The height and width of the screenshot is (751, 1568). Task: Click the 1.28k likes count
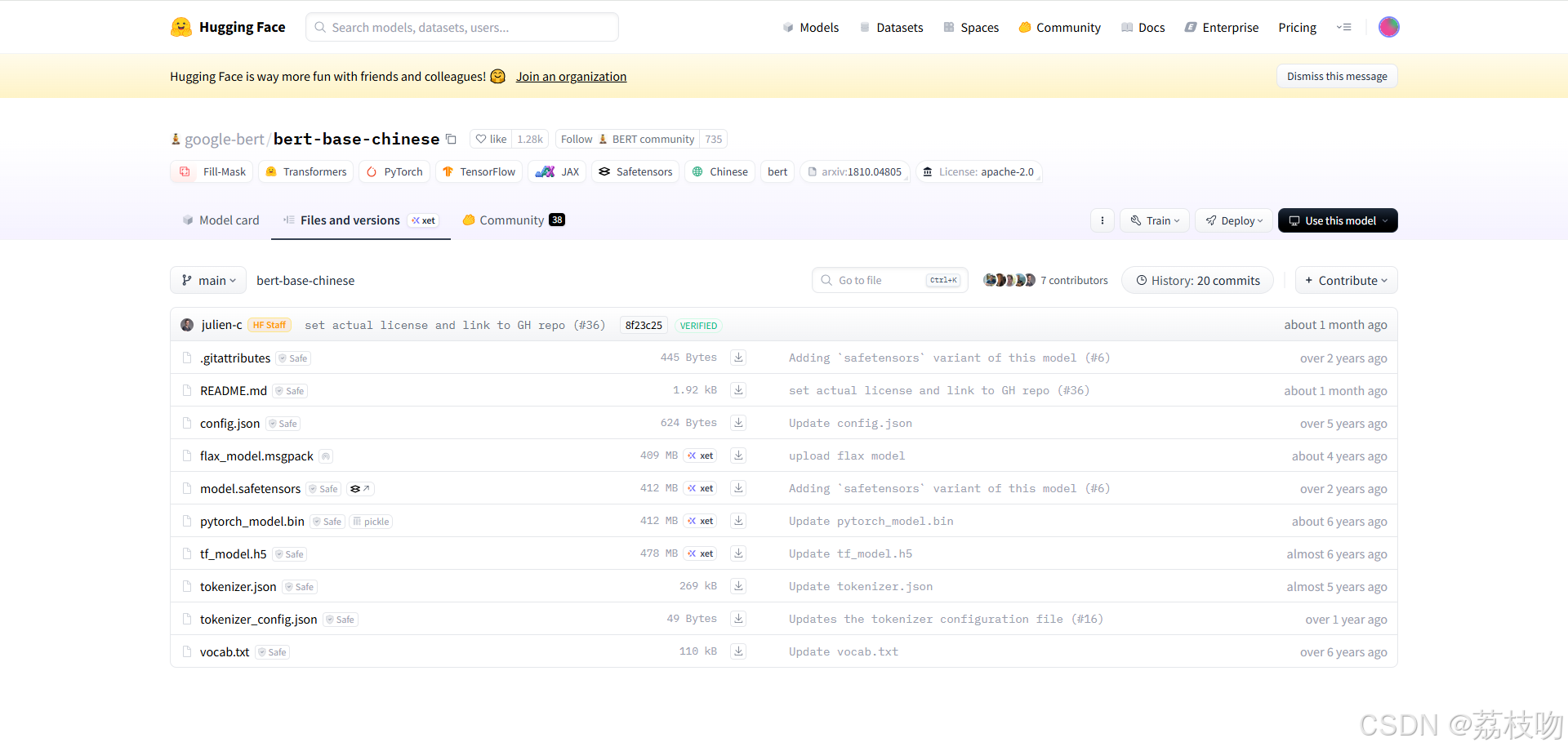click(530, 139)
